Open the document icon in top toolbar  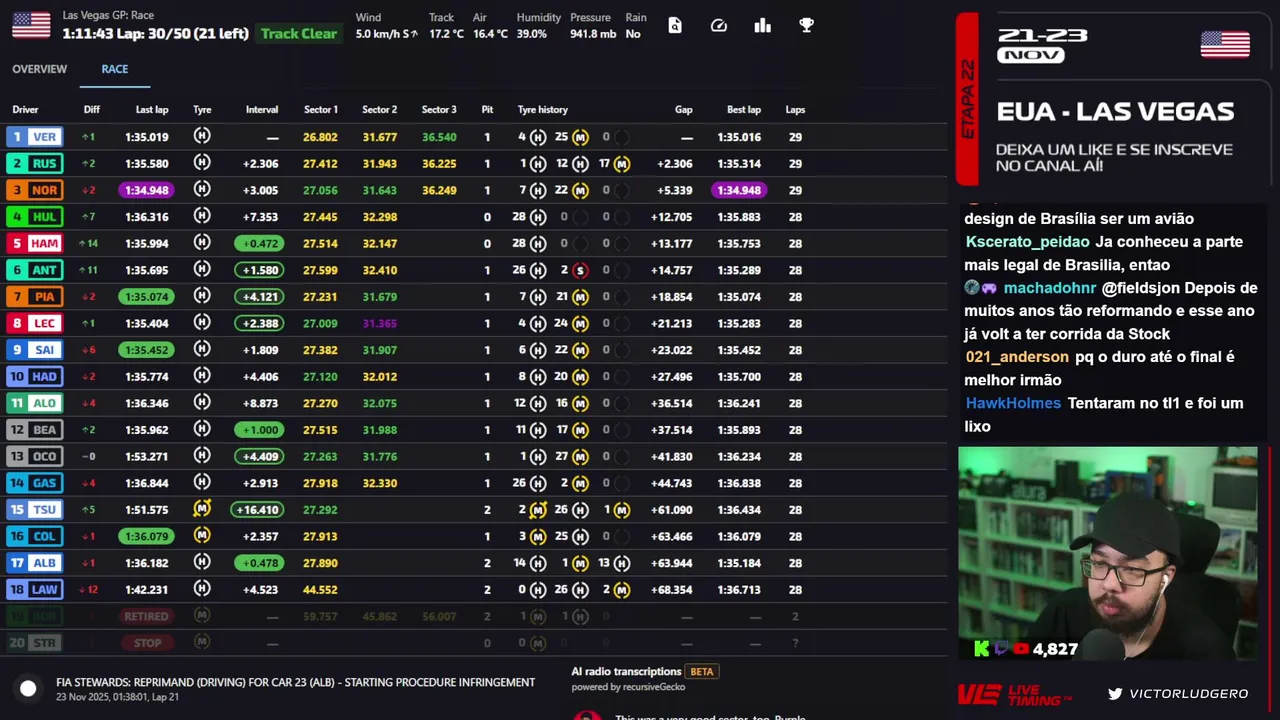pos(675,25)
